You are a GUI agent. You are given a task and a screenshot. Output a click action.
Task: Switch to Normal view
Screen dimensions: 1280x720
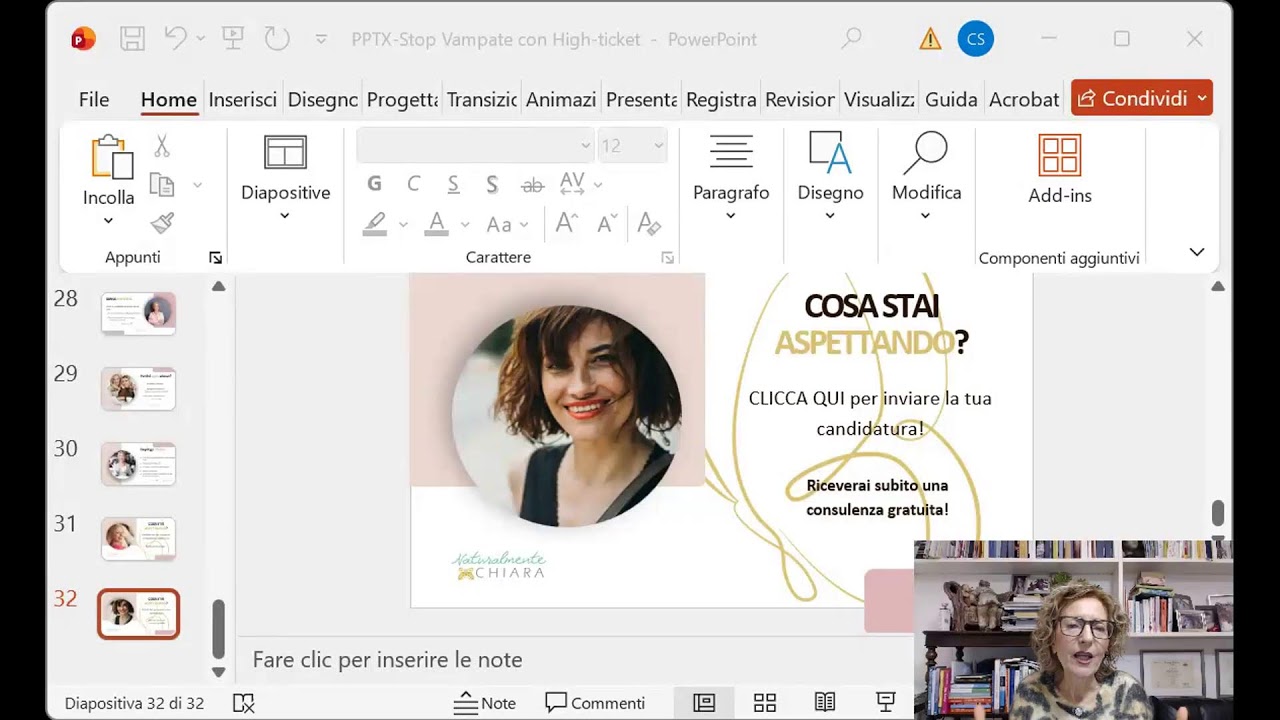(704, 703)
